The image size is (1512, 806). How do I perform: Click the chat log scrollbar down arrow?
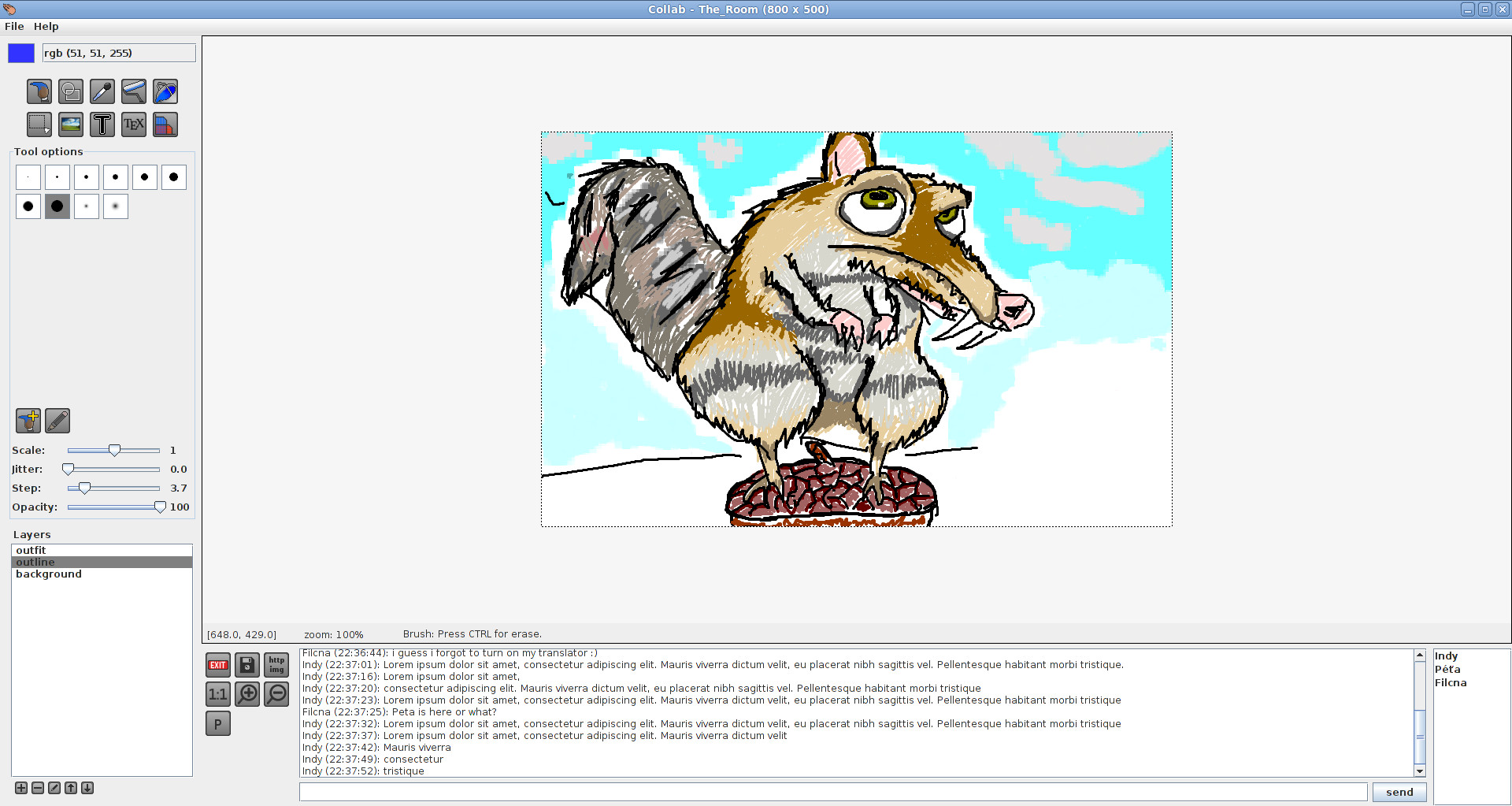coord(1420,771)
